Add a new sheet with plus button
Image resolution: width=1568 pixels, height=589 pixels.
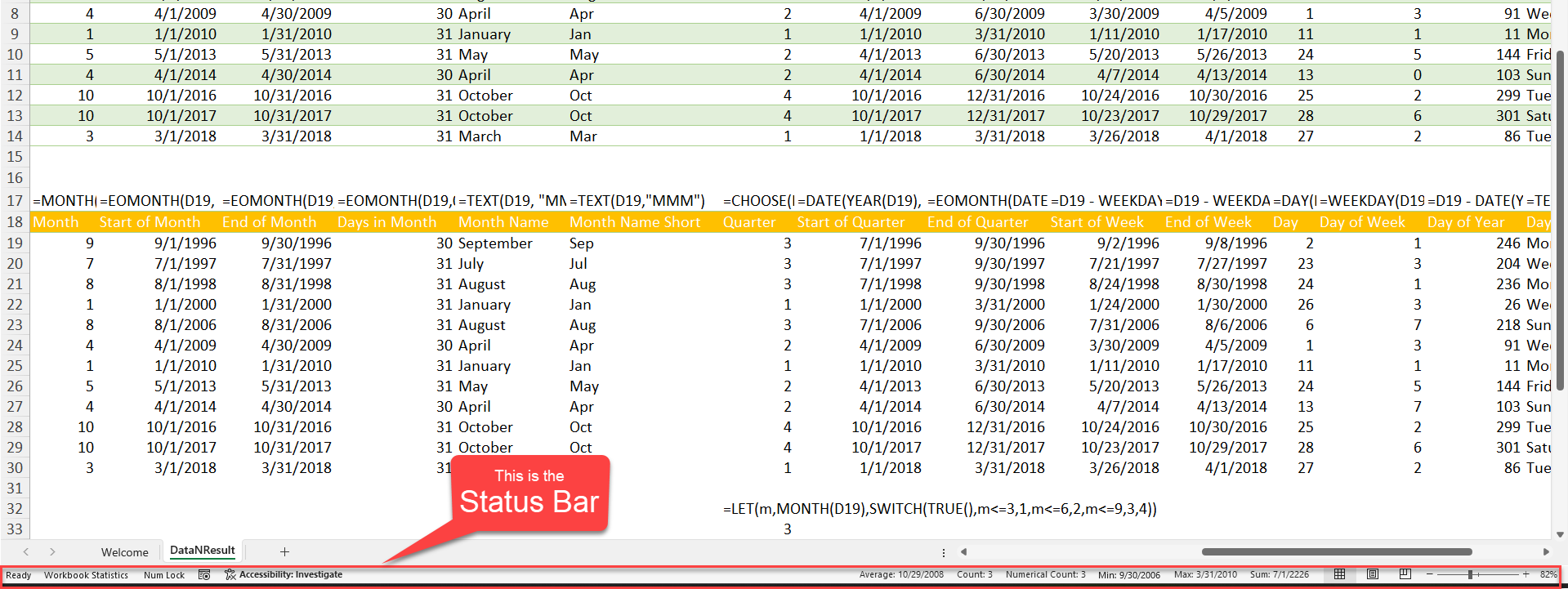tap(284, 552)
